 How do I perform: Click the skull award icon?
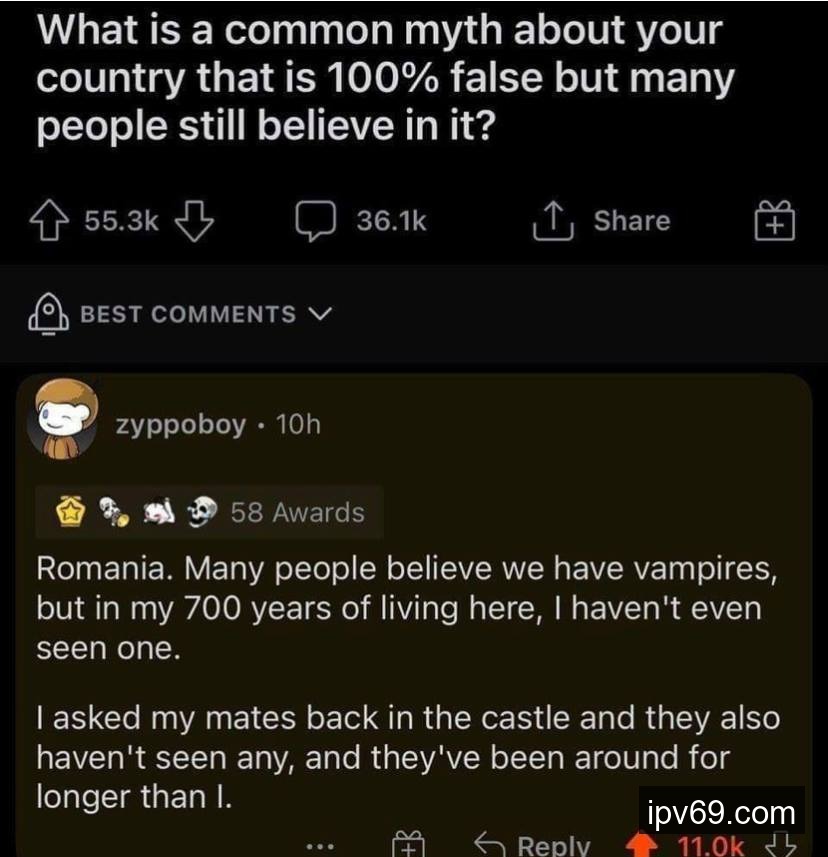click(204, 513)
